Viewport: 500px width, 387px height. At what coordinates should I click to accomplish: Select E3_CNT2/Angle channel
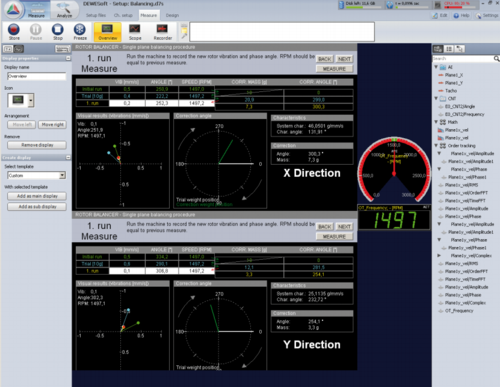point(460,106)
